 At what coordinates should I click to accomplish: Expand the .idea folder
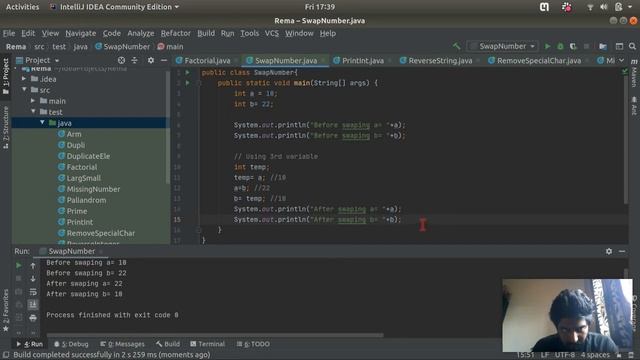[24, 79]
